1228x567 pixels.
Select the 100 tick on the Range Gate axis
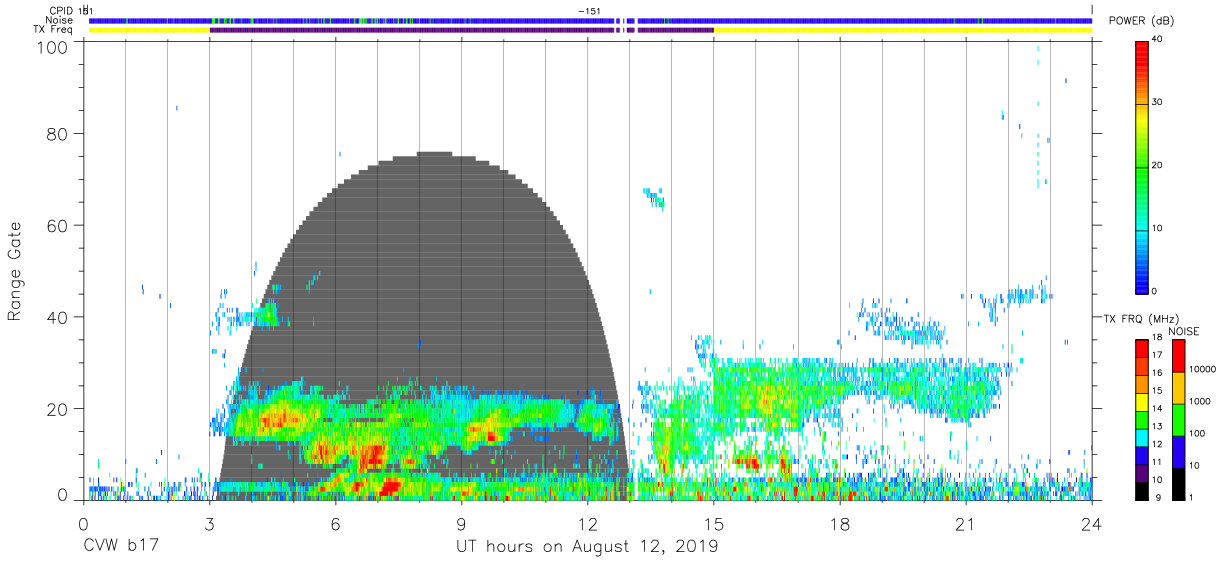pos(51,47)
